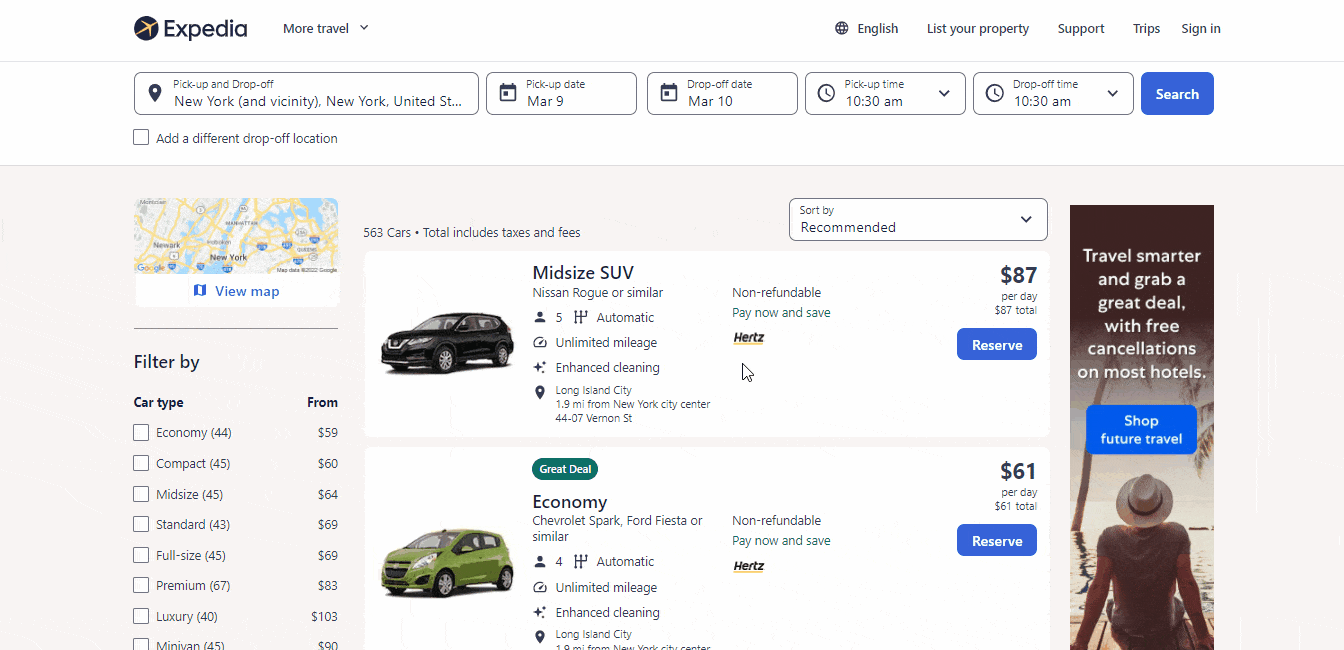Click the Pick-up date calendar icon
This screenshot has height=650, width=1344.
tap(508, 93)
